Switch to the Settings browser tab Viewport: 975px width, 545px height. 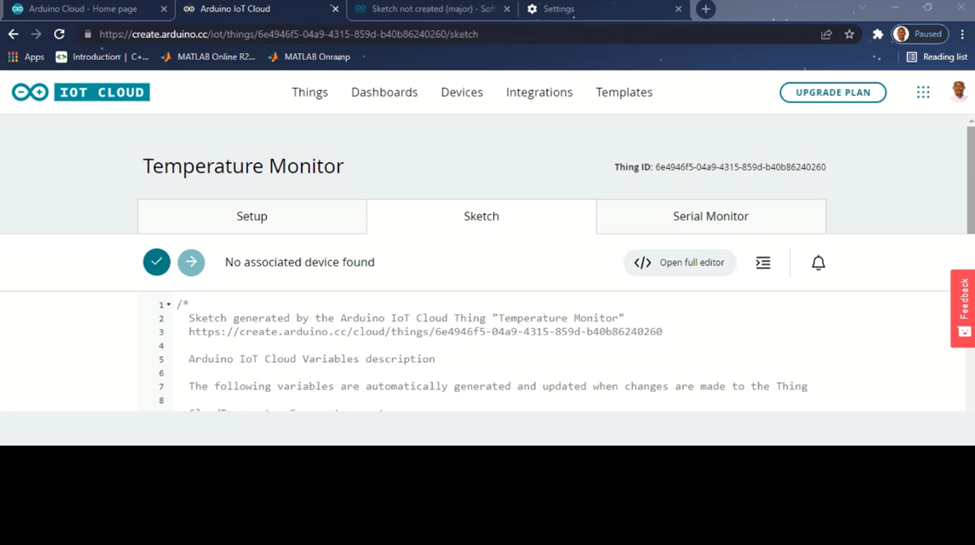[x=603, y=9]
